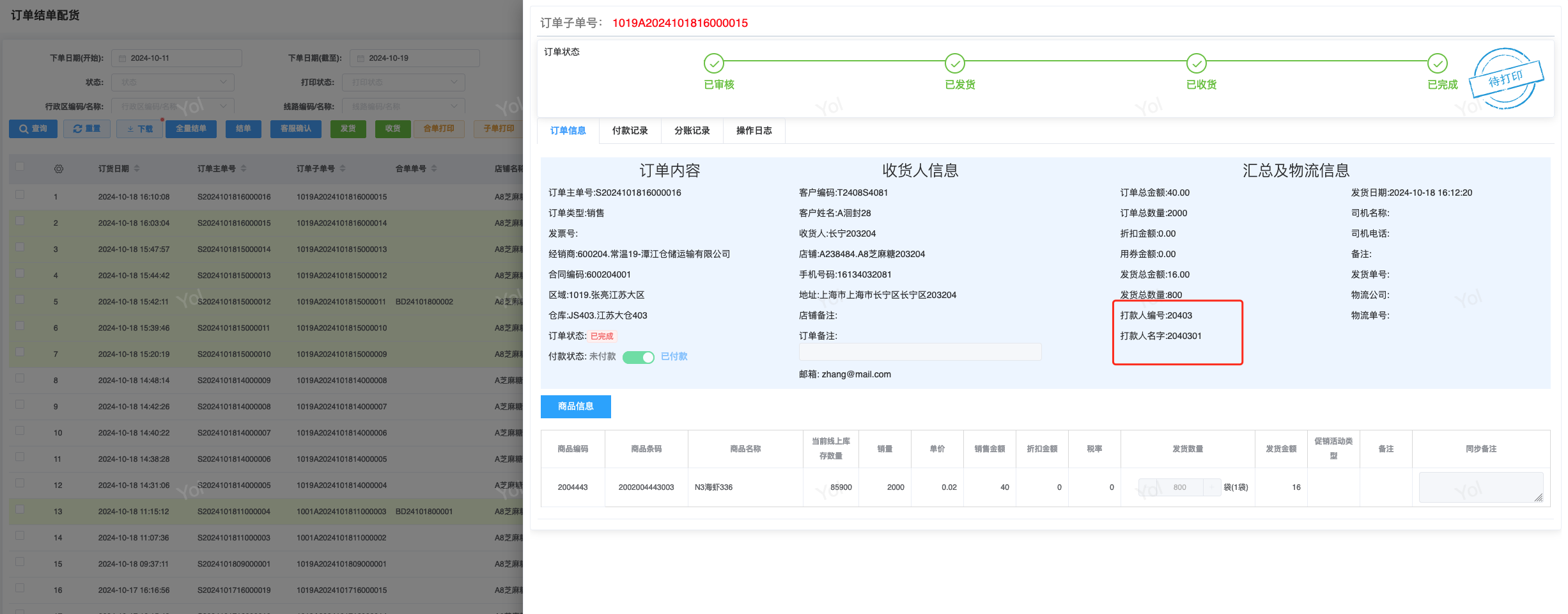Open the 操作日志 tab
The image size is (1568, 614).
tap(754, 130)
